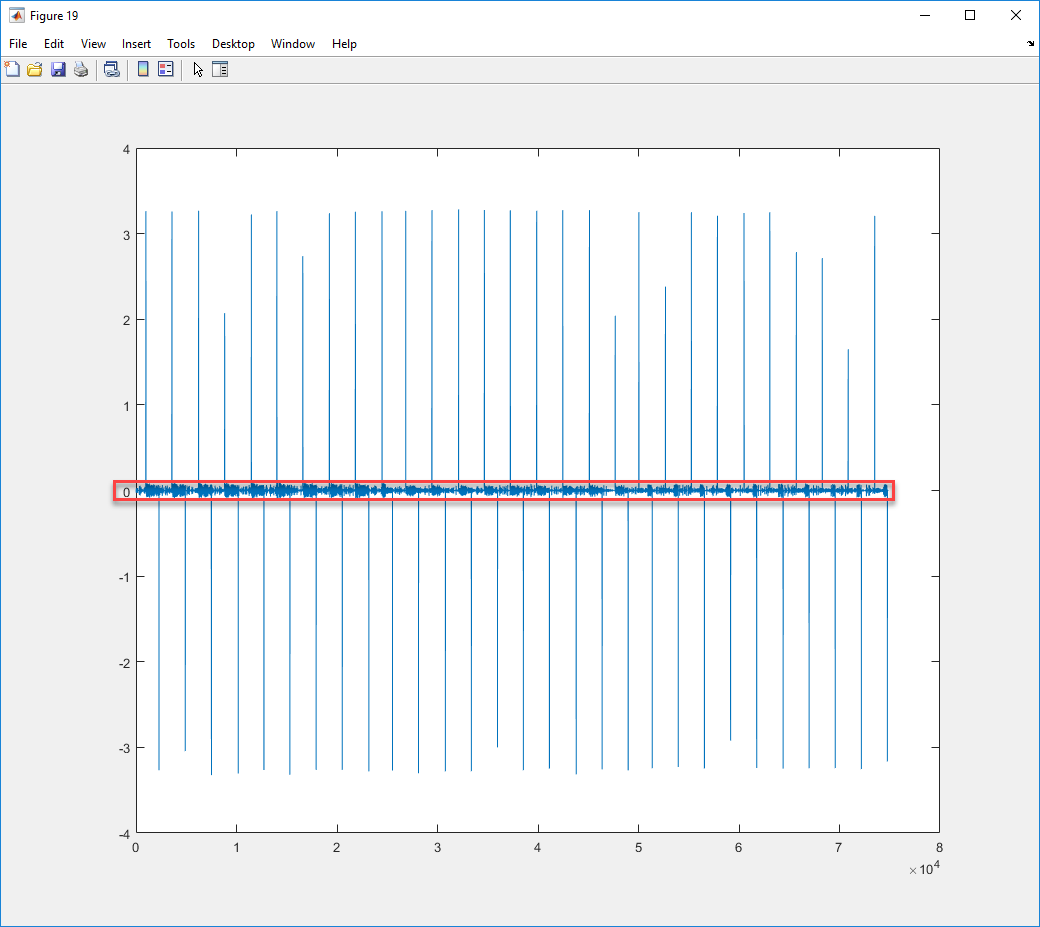Open the Desktop menu
Viewport: 1040px width, 927px height.
[233, 44]
